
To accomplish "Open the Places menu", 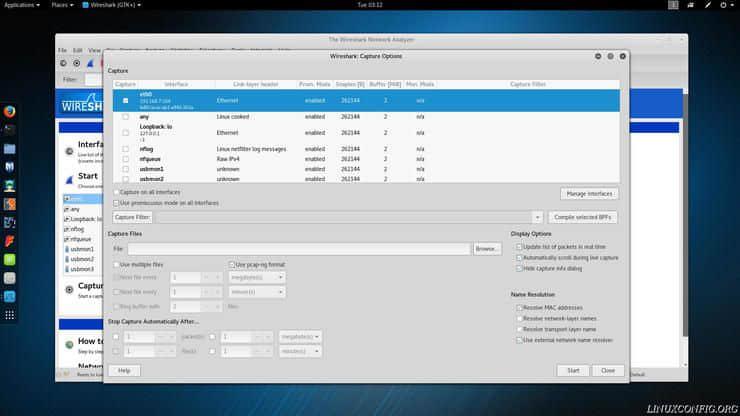I will [x=60, y=5].
